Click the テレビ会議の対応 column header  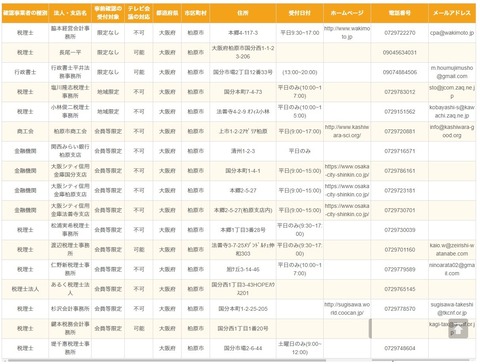(139, 13)
